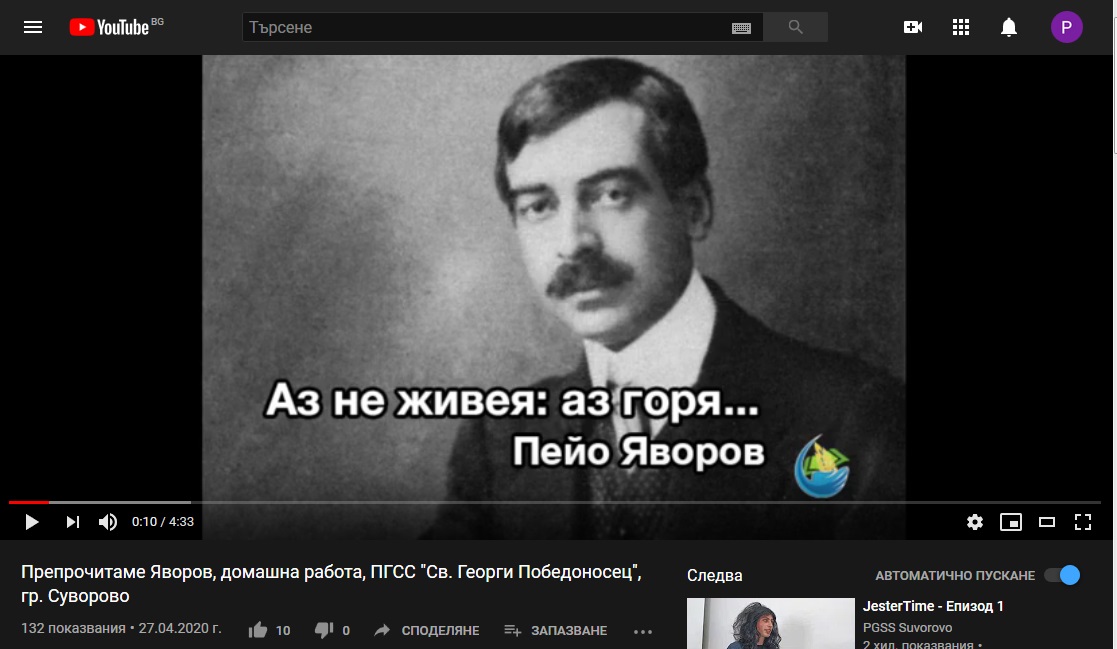The width and height of the screenshot is (1117, 649).
Task: Open the purple account avatar menu
Action: click(x=1066, y=27)
